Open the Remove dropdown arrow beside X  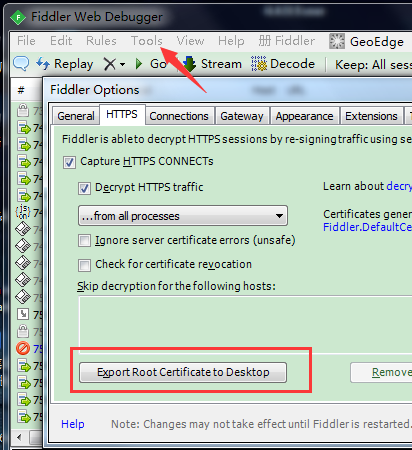[122, 64]
